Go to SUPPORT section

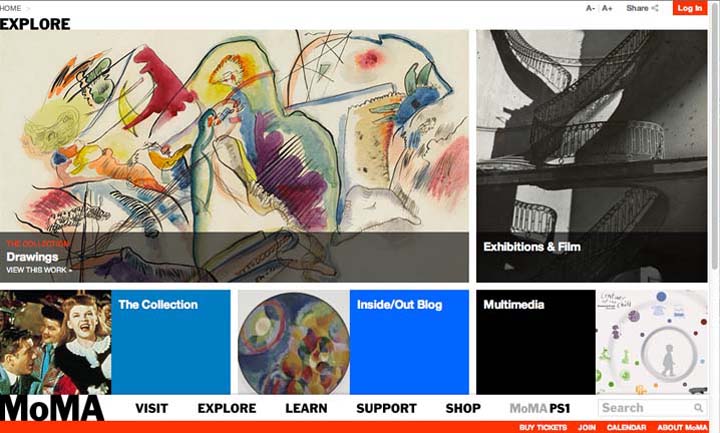[386, 408]
